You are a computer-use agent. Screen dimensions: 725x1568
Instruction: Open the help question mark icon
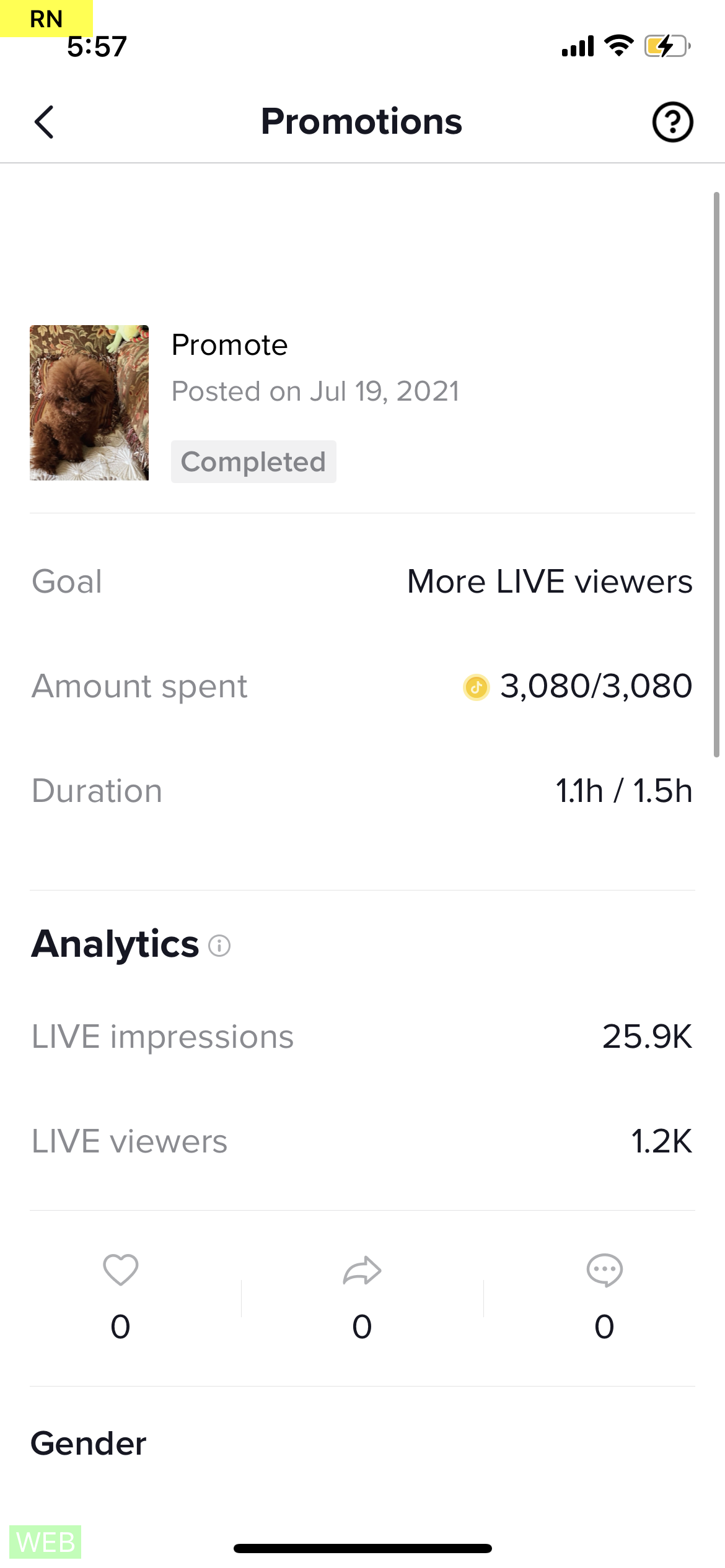672,122
